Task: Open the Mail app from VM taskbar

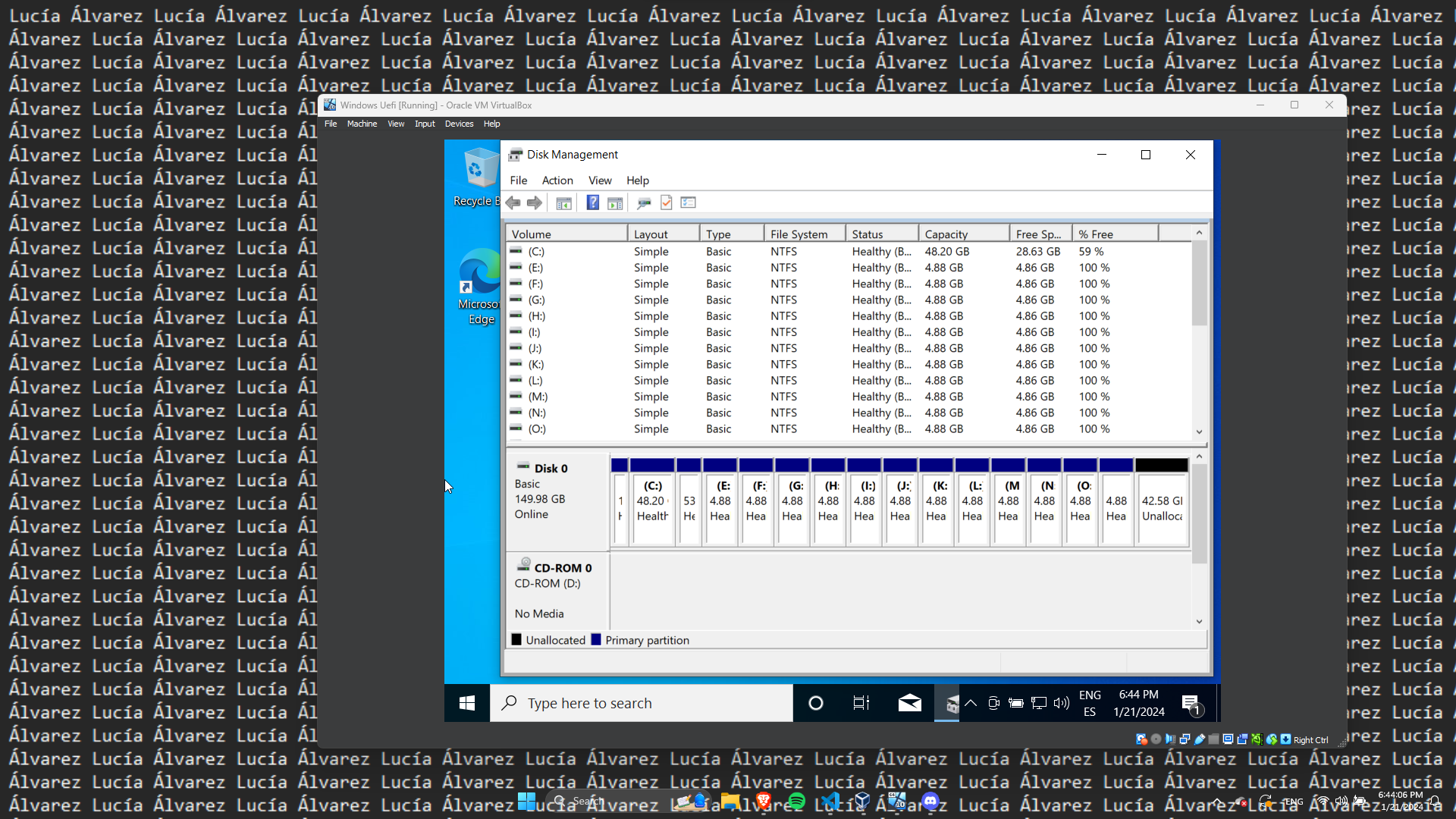Action: [x=909, y=703]
